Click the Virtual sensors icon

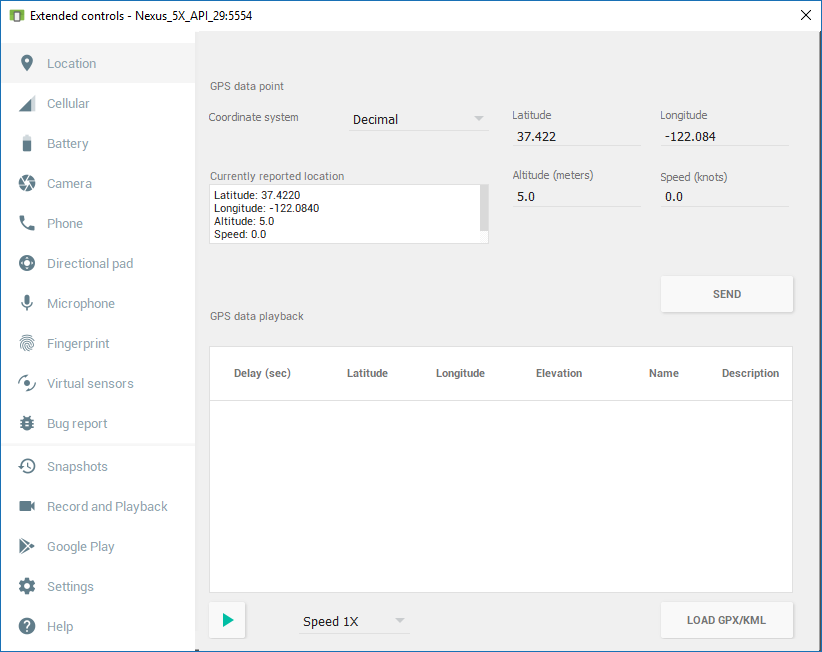point(27,383)
